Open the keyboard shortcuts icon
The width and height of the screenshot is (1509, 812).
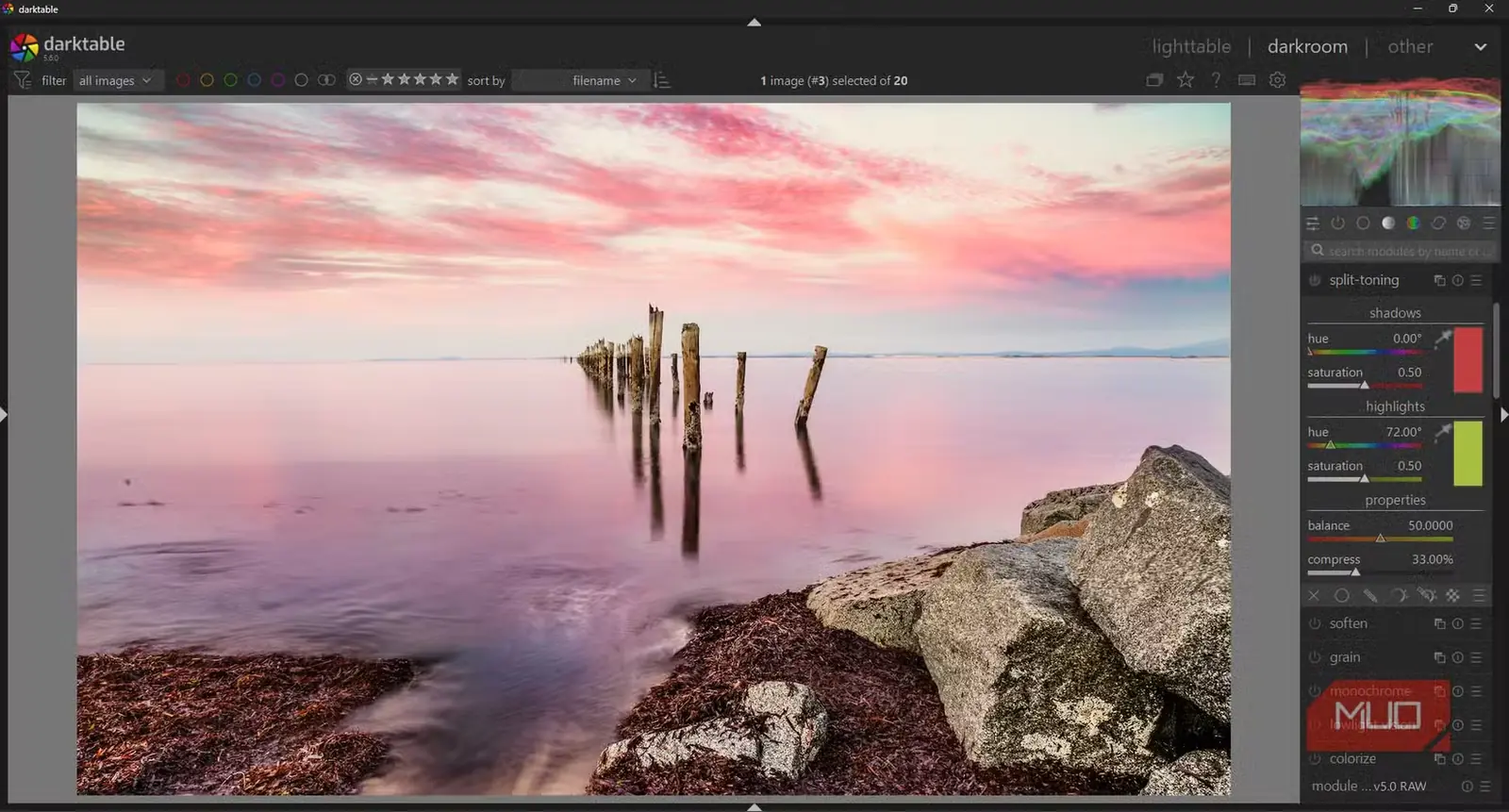point(1247,80)
